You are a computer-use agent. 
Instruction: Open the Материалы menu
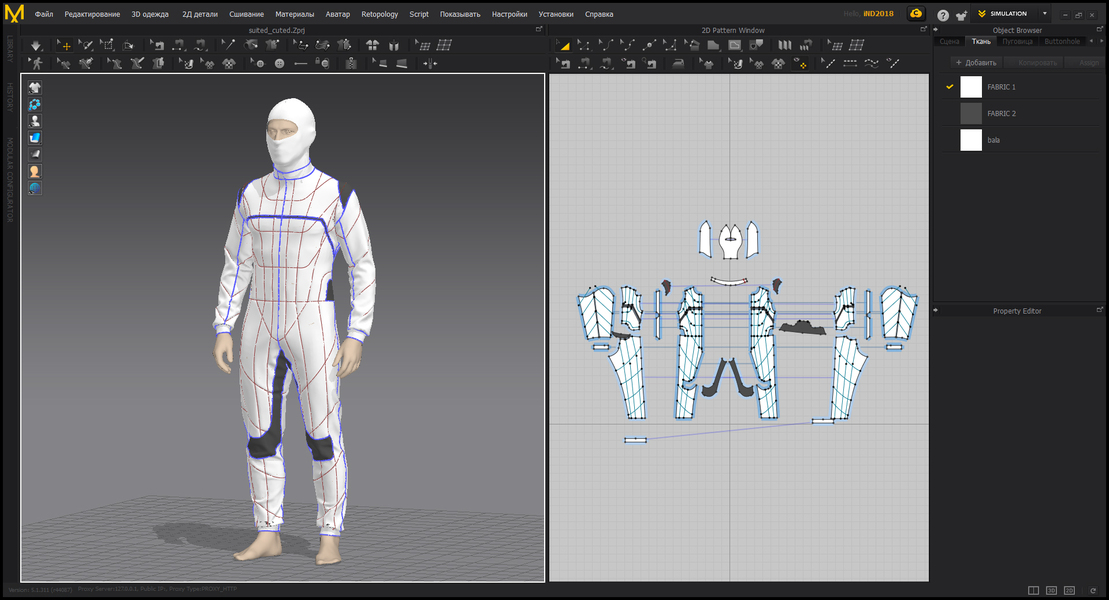295,14
